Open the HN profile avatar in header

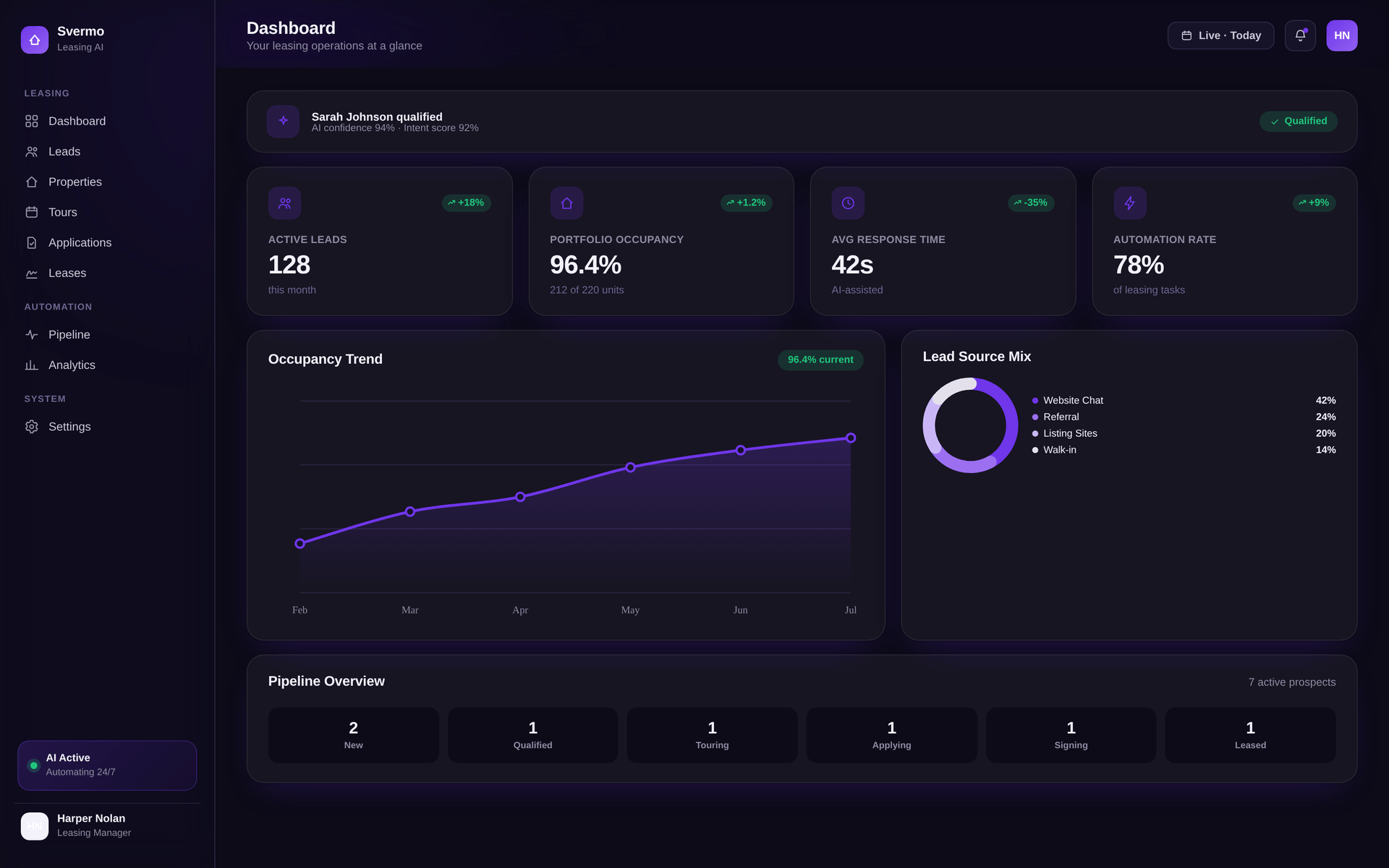(x=1342, y=35)
